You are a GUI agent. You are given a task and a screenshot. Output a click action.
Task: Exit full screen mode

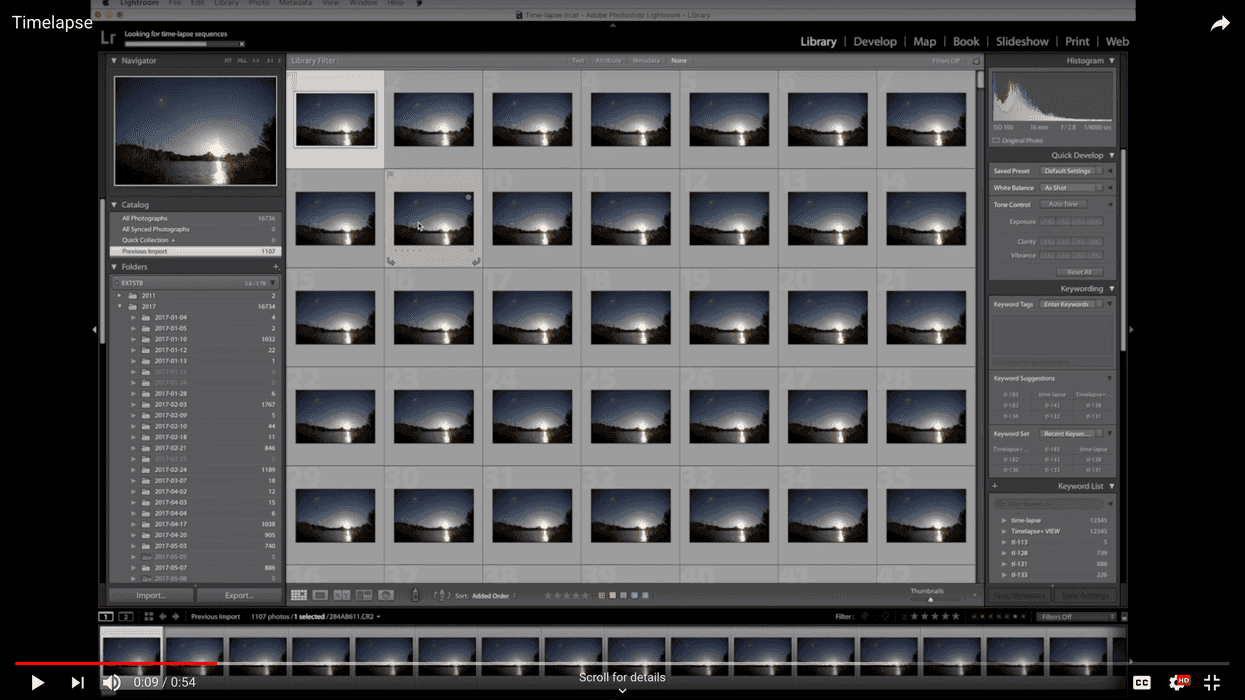click(x=1212, y=682)
